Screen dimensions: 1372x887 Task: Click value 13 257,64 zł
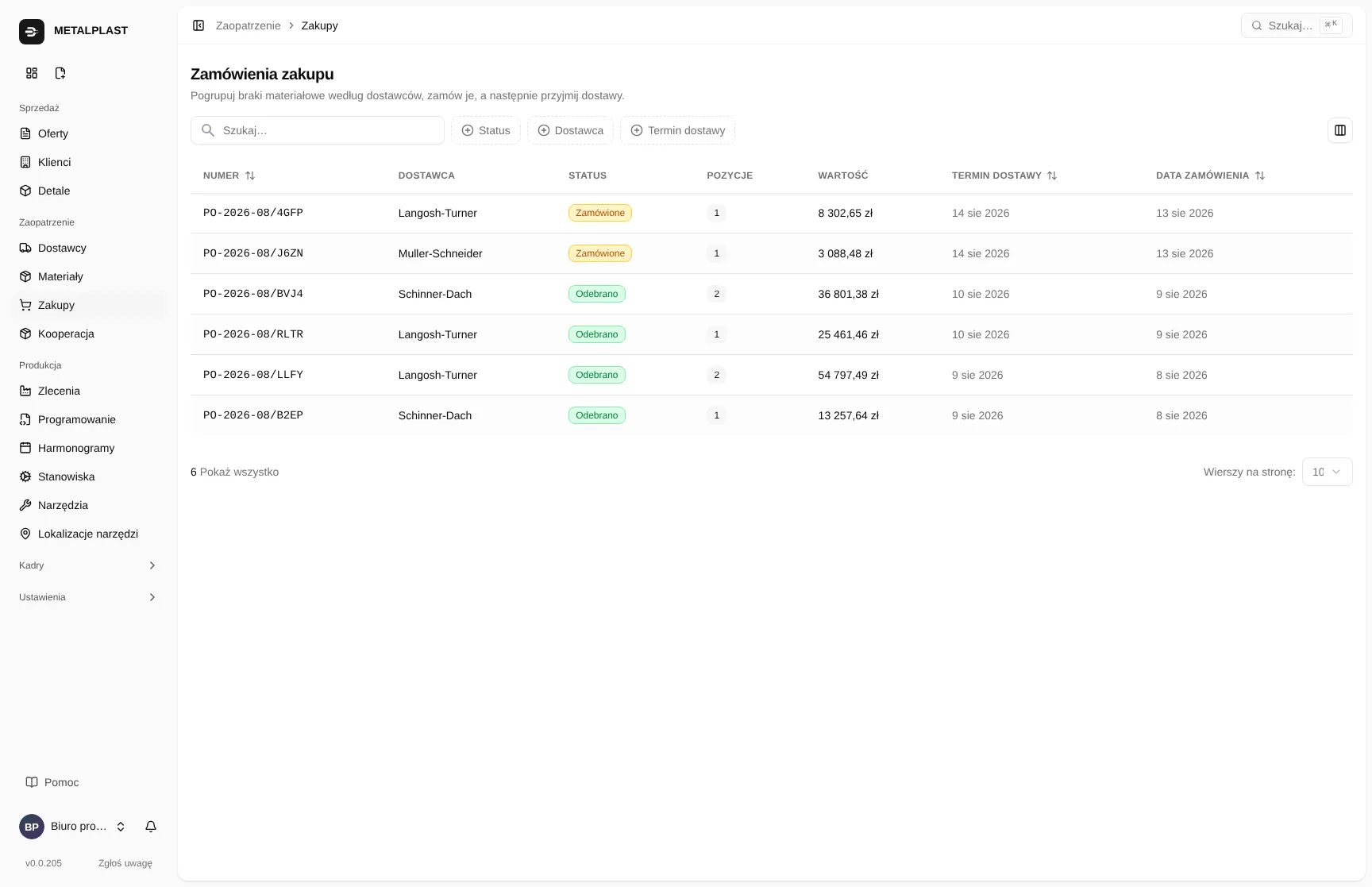pyautogui.click(x=848, y=415)
